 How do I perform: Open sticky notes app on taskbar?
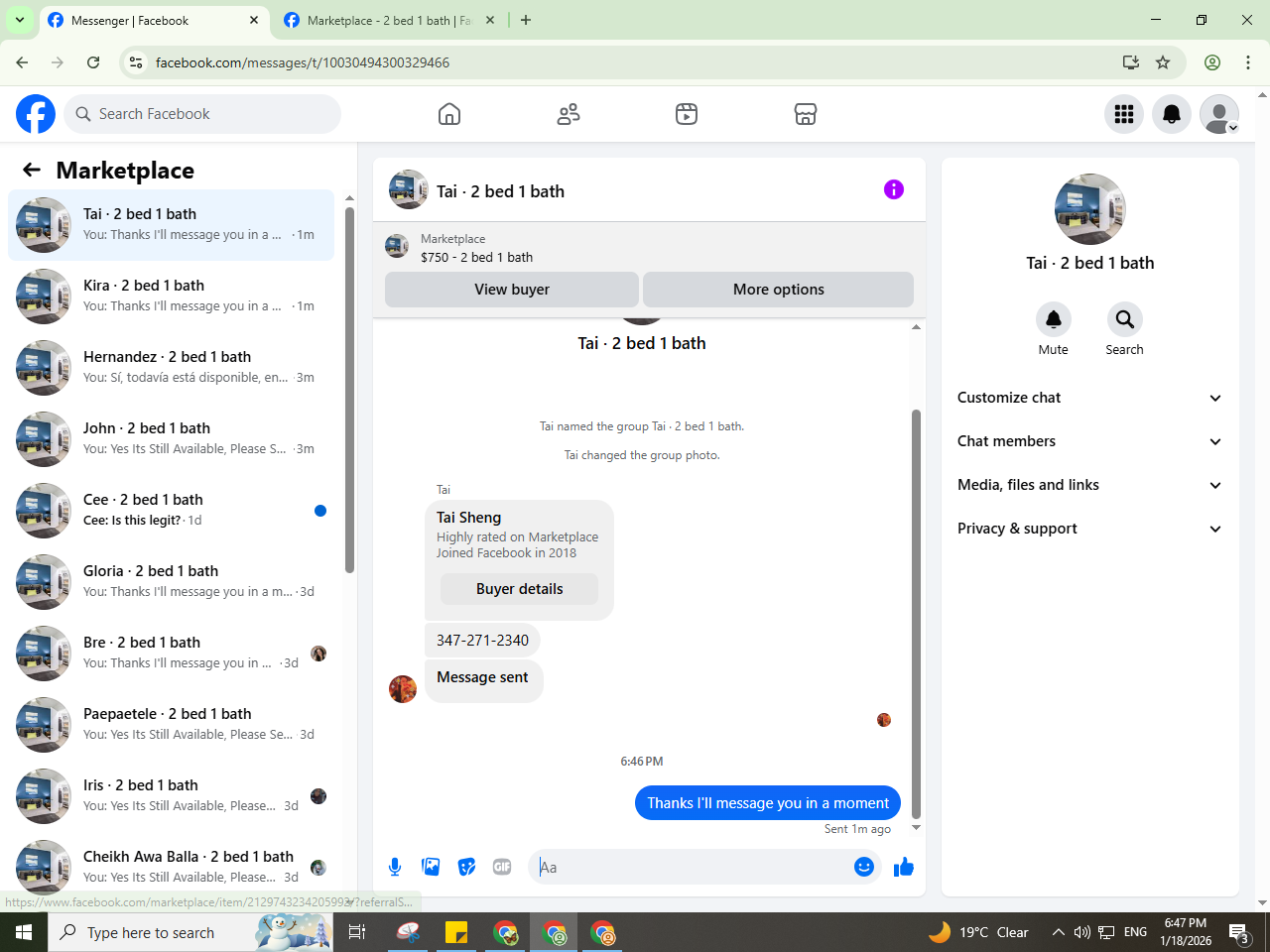pyautogui.click(x=456, y=932)
